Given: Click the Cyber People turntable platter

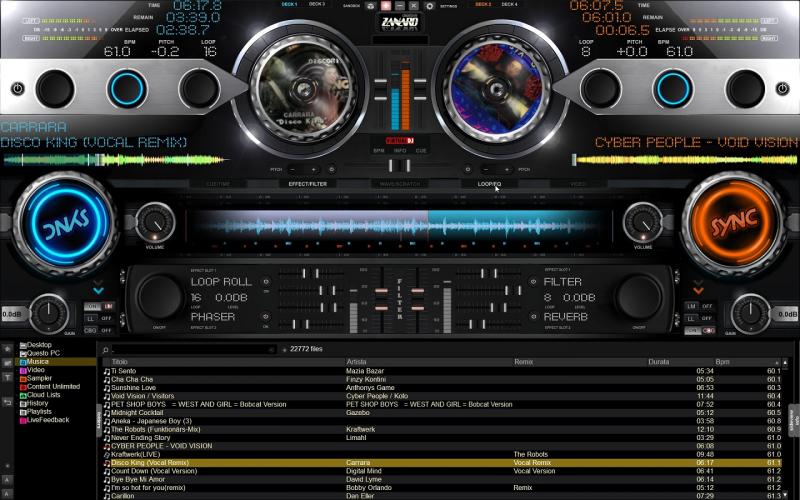Looking at the screenshot, I should (x=499, y=89).
